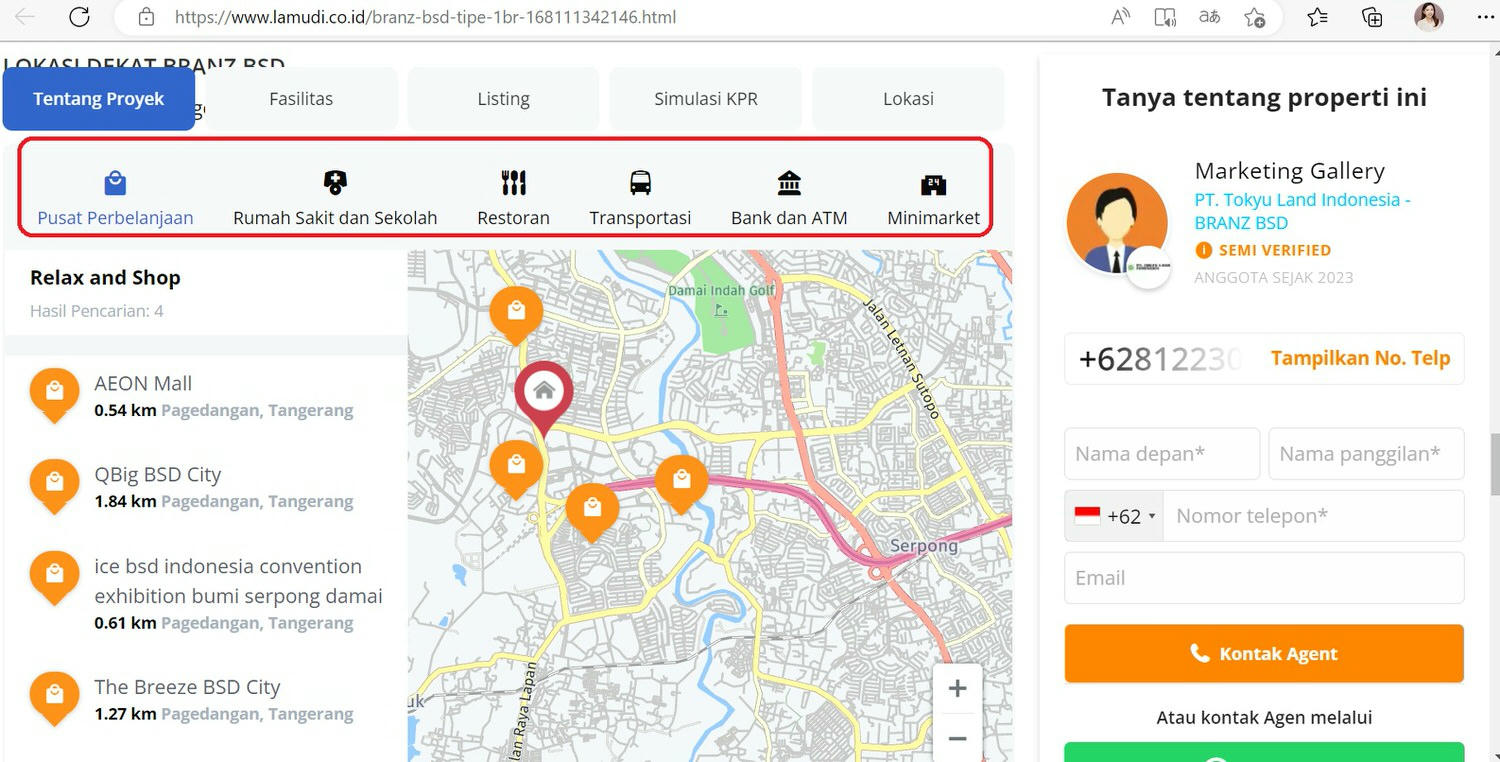Refresh the browser page

pos(79,17)
